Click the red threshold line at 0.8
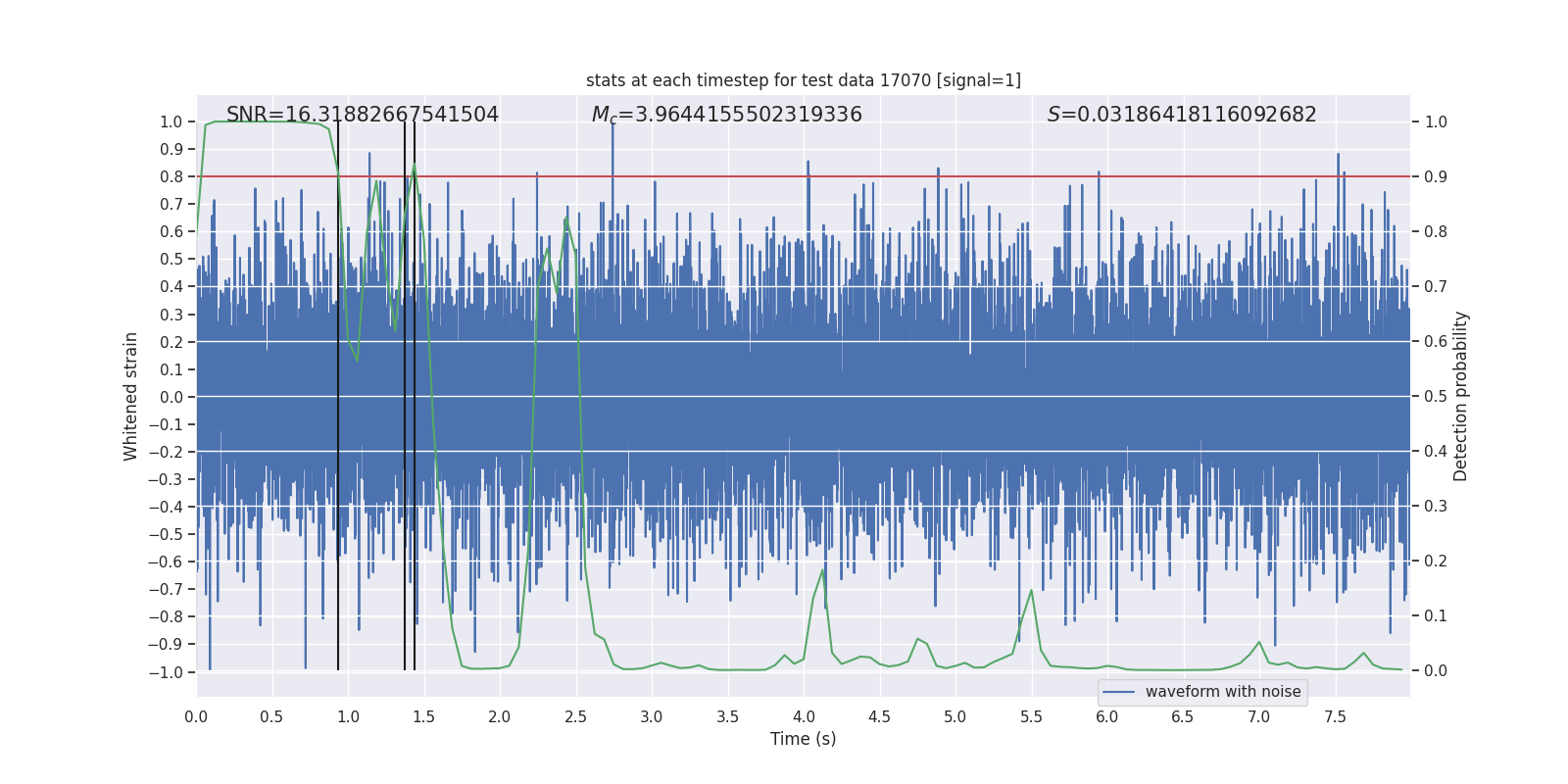This screenshot has width=1568, height=784. pyautogui.click(x=804, y=176)
